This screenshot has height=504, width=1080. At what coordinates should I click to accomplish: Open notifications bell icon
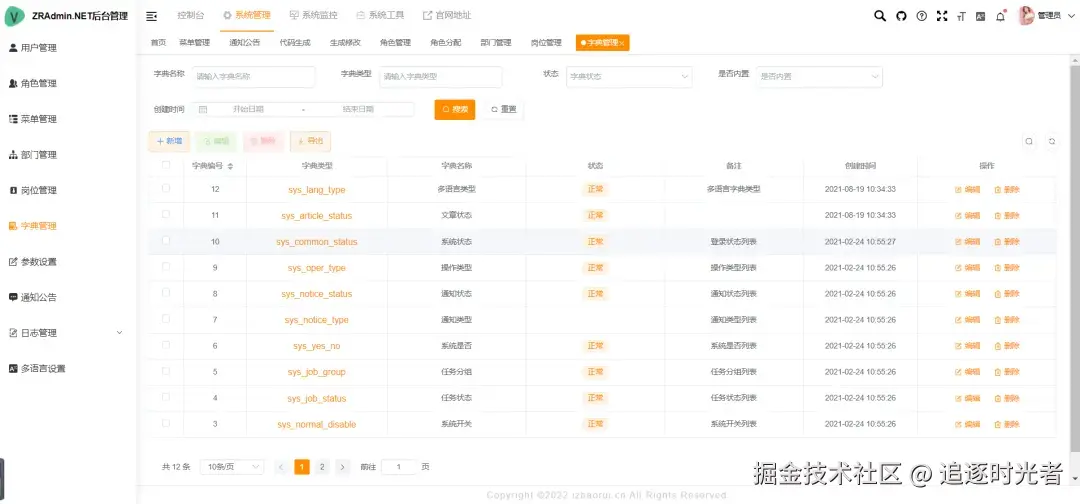click(x=1000, y=16)
